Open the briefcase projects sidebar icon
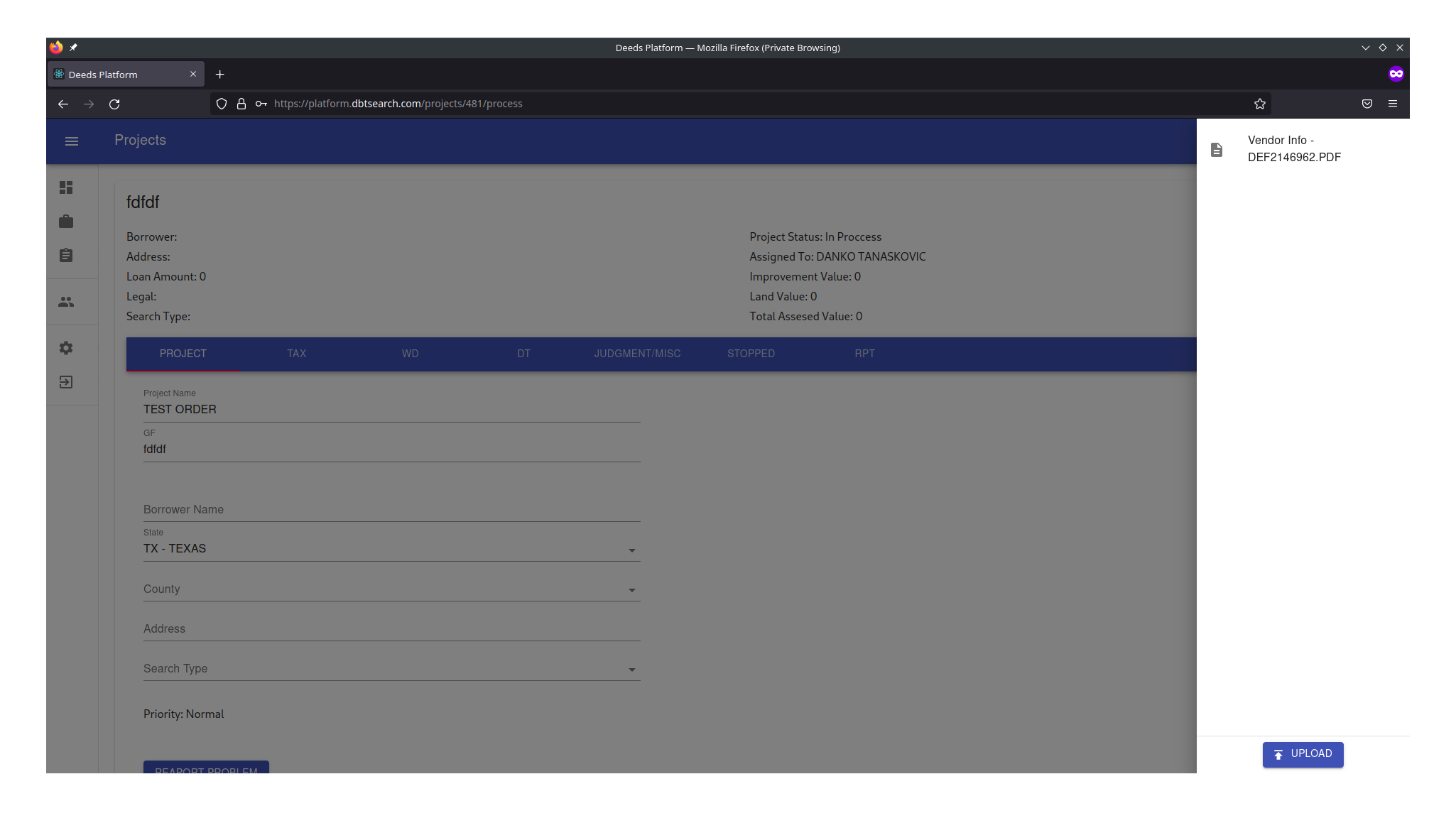Viewport: 1456px width, 828px height. [66, 222]
